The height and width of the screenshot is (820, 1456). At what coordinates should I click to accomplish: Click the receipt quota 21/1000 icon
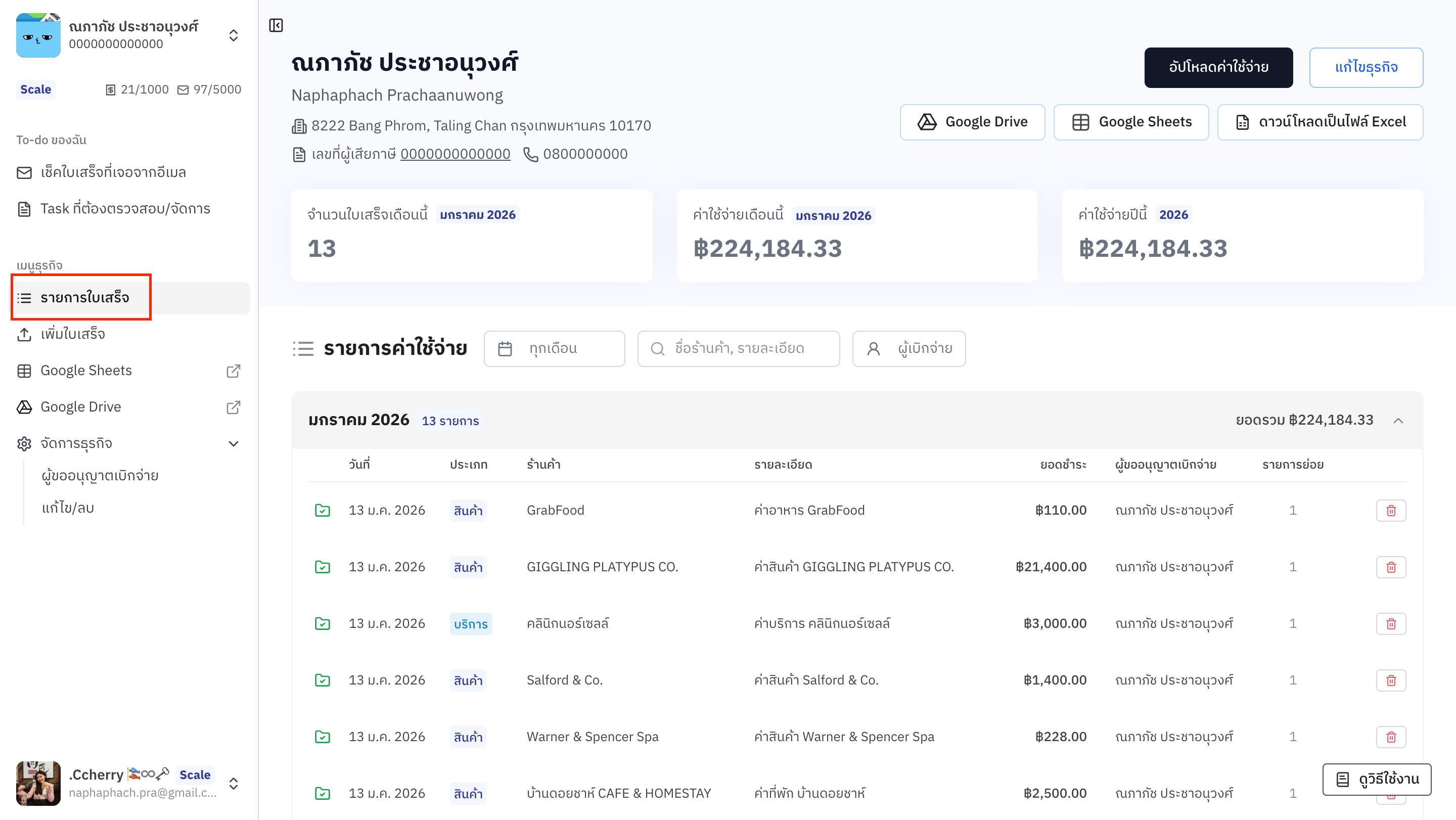pos(110,90)
